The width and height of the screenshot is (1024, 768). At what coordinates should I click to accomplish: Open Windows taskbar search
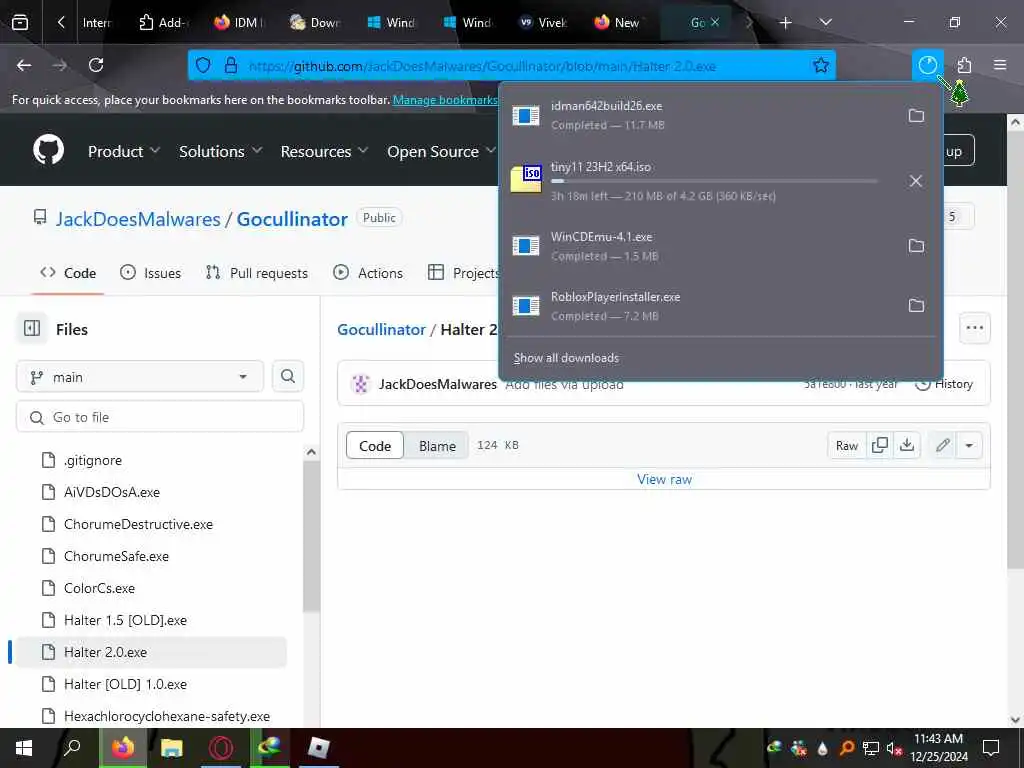[x=71, y=748]
